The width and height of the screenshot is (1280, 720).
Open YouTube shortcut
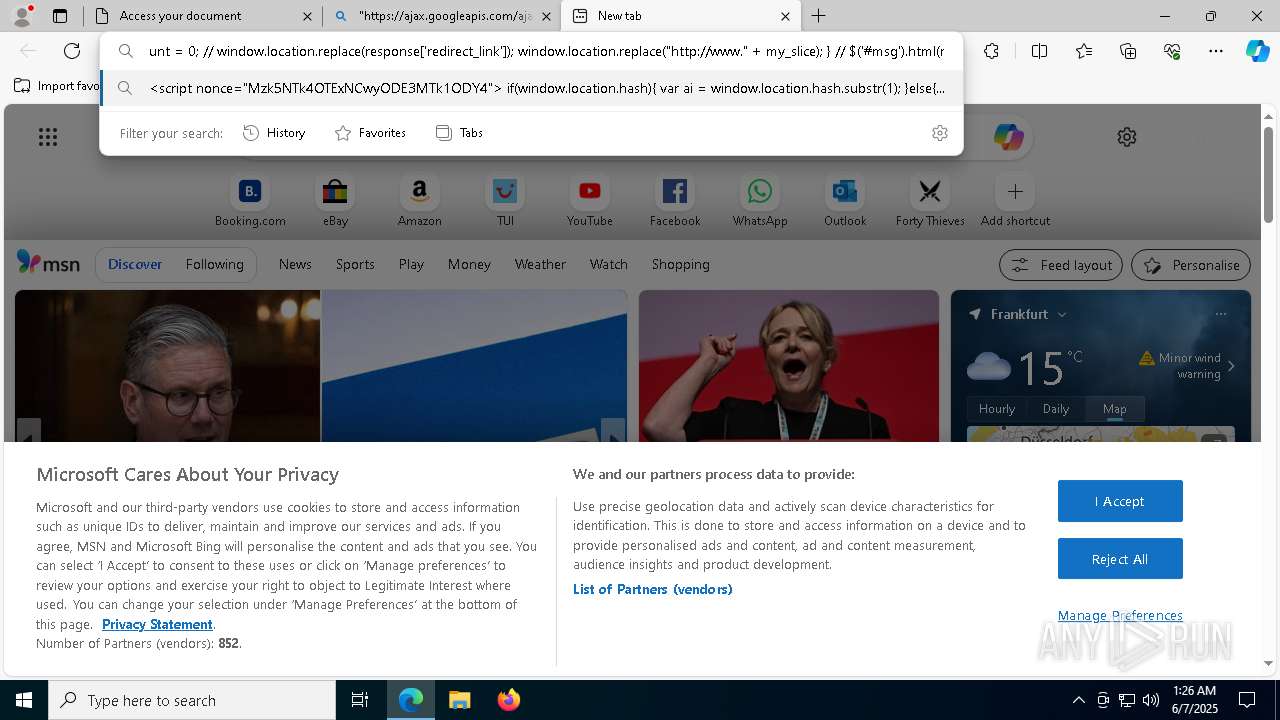click(590, 201)
